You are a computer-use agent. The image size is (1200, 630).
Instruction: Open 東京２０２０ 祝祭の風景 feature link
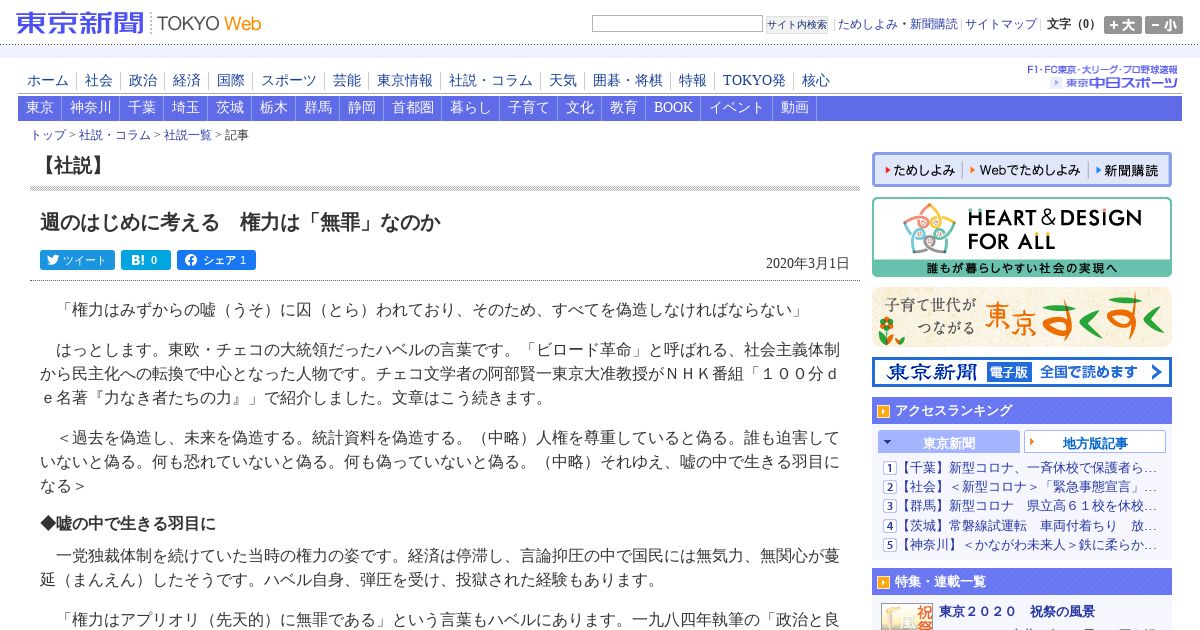coord(1017,611)
